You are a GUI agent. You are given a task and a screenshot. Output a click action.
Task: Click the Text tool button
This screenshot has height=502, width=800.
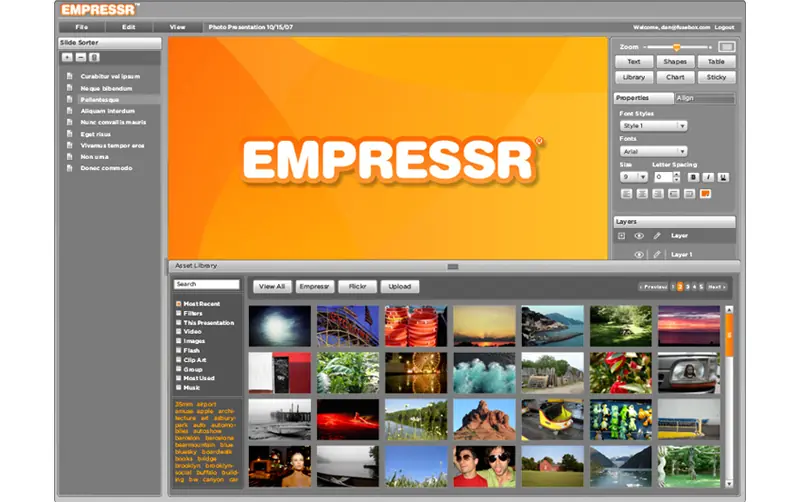tap(634, 62)
